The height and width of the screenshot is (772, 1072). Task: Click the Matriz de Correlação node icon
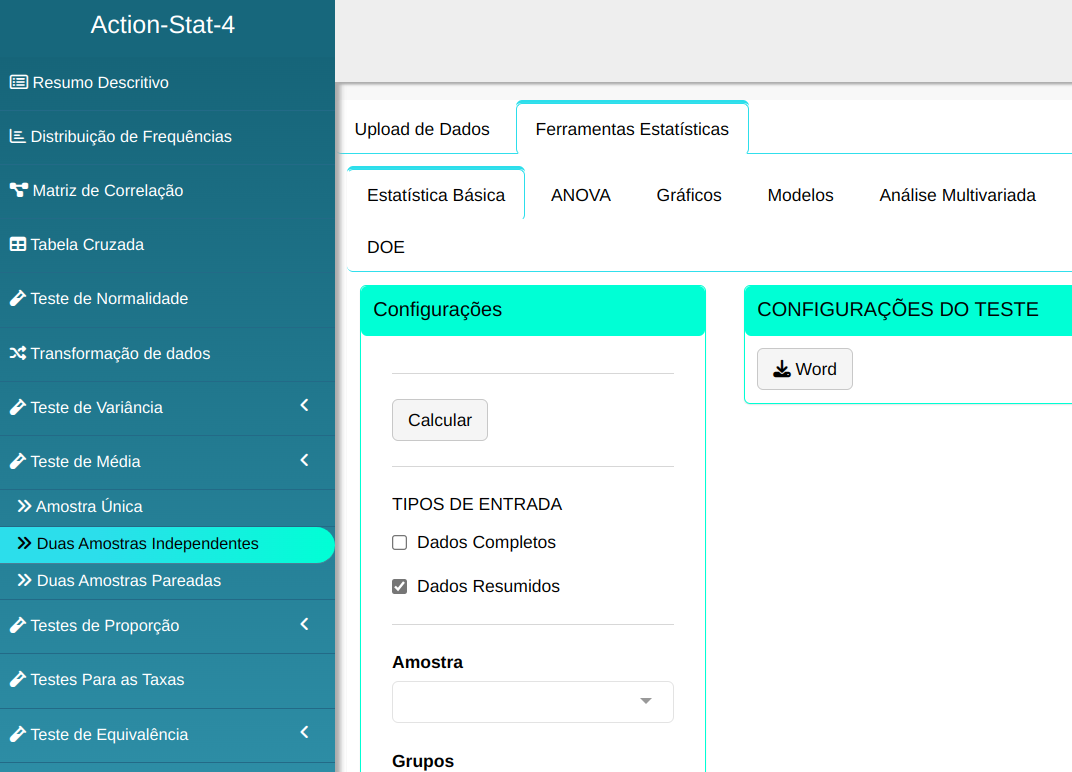(18, 190)
